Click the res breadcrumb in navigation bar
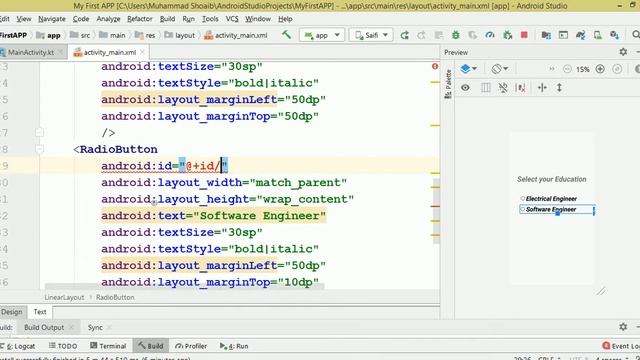This screenshot has height=360, width=640. pos(145,35)
